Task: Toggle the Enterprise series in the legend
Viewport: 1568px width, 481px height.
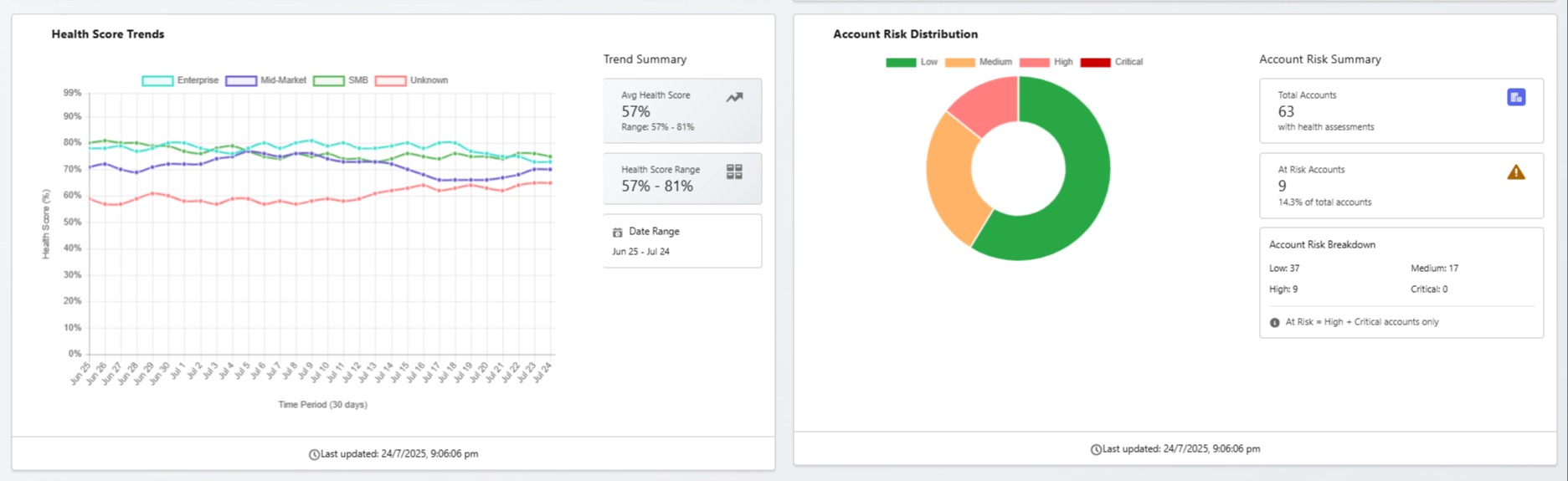Action: (180, 80)
